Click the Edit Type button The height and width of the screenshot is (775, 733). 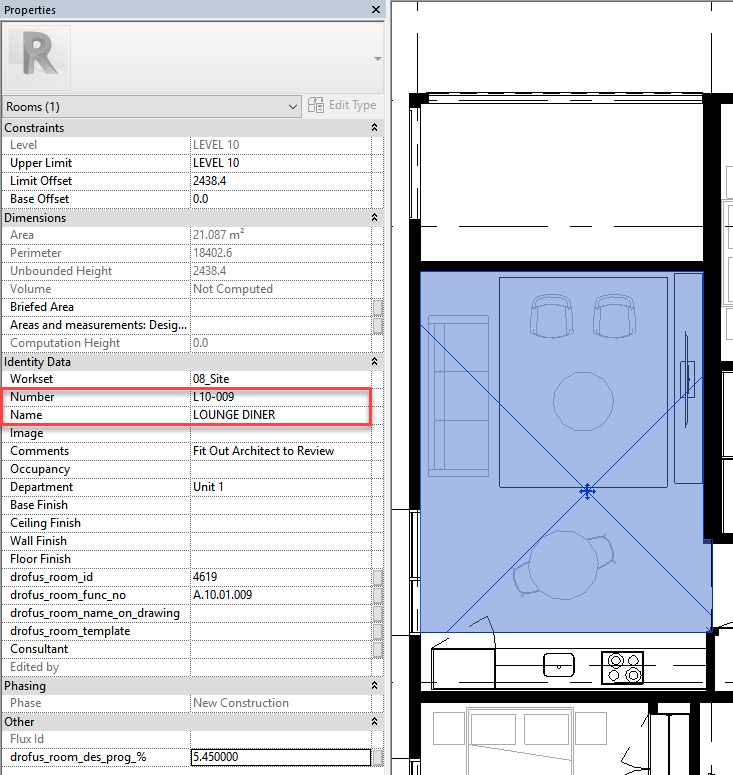(x=342, y=106)
